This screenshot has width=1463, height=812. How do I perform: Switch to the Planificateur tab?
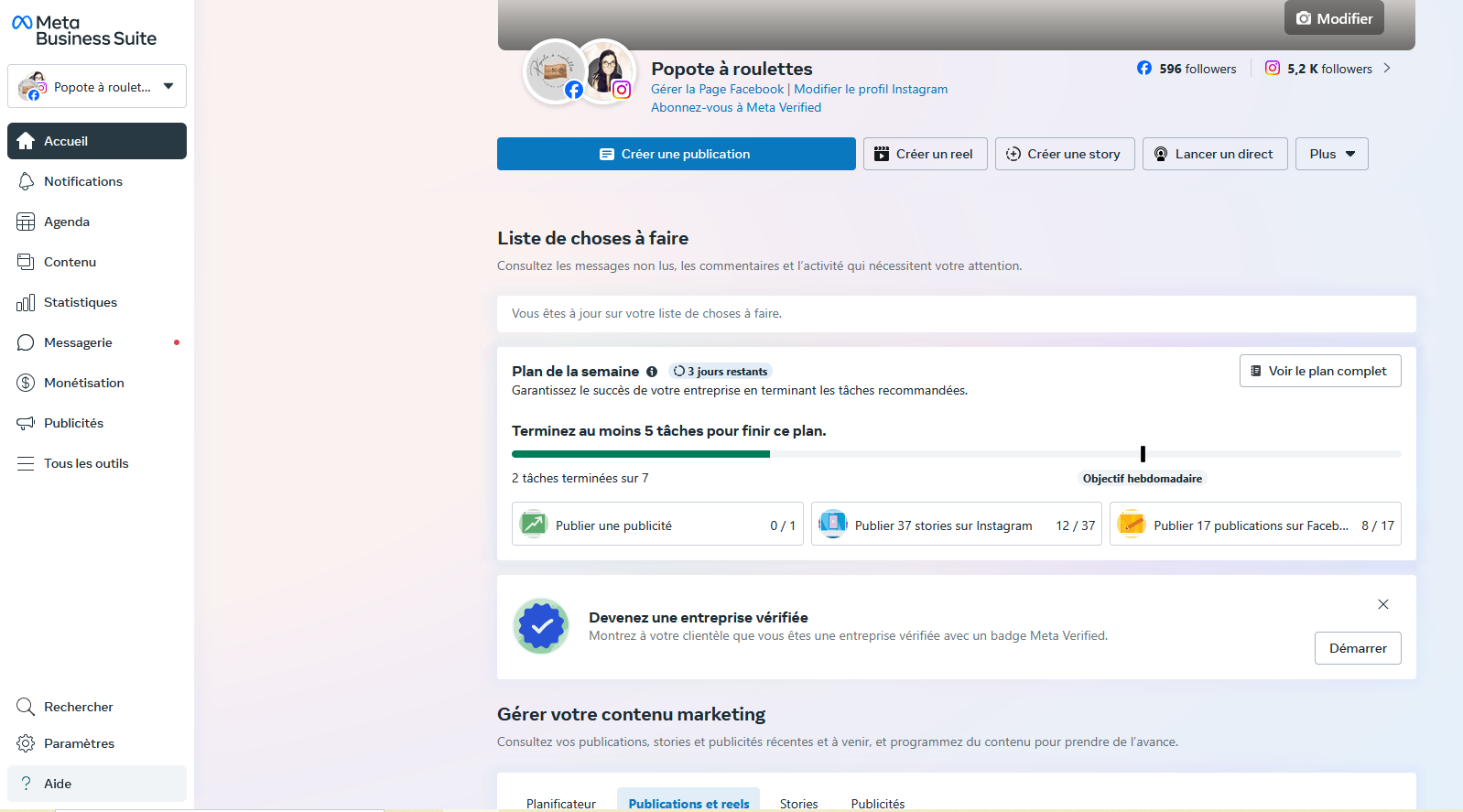point(561,803)
